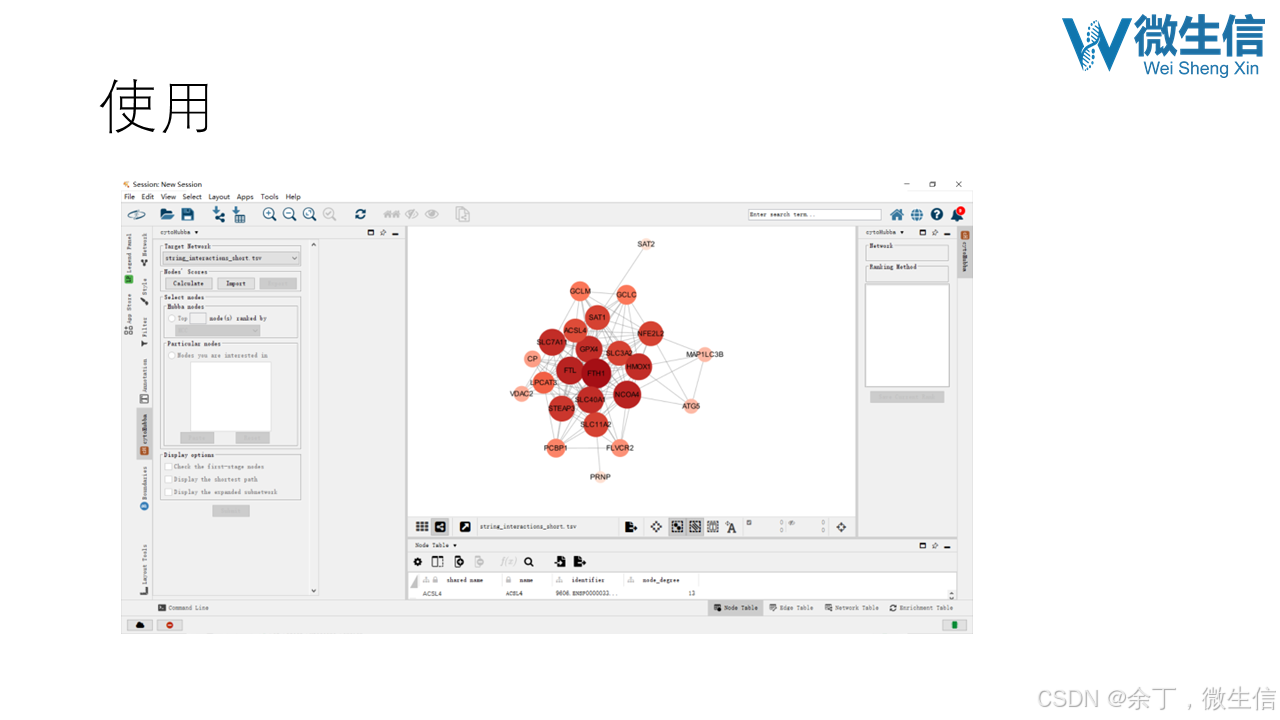Open notifications via the bell icon
Image resolution: width=1280 pixels, height=720 pixels.
tap(955, 214)
